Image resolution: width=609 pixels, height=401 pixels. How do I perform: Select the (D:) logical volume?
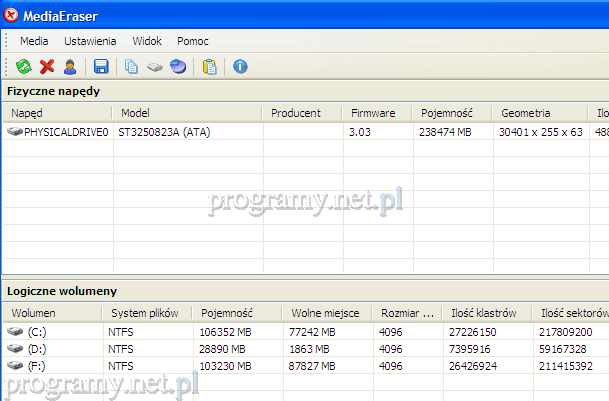click(37, 348)
